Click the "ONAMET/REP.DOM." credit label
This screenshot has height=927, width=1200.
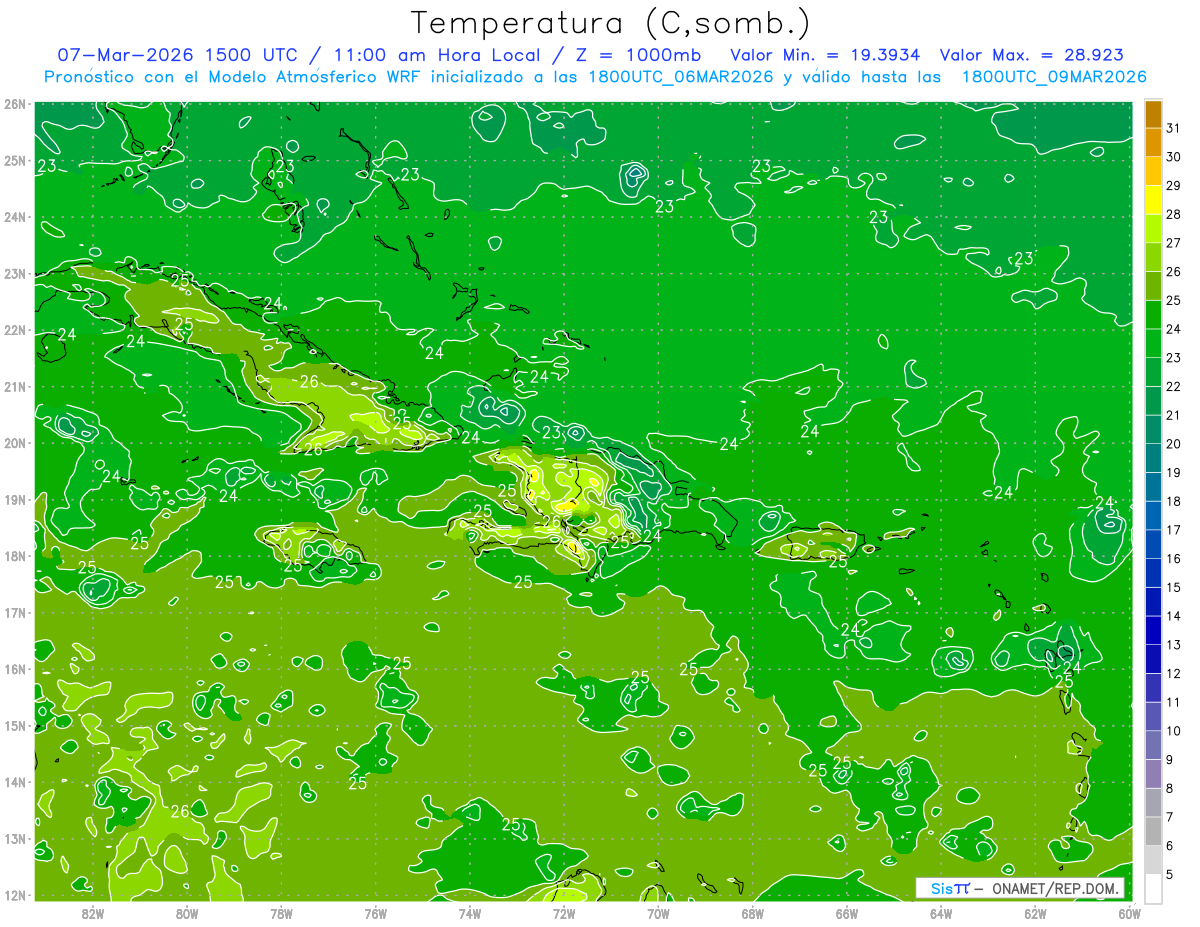(x=1056, y=888)
